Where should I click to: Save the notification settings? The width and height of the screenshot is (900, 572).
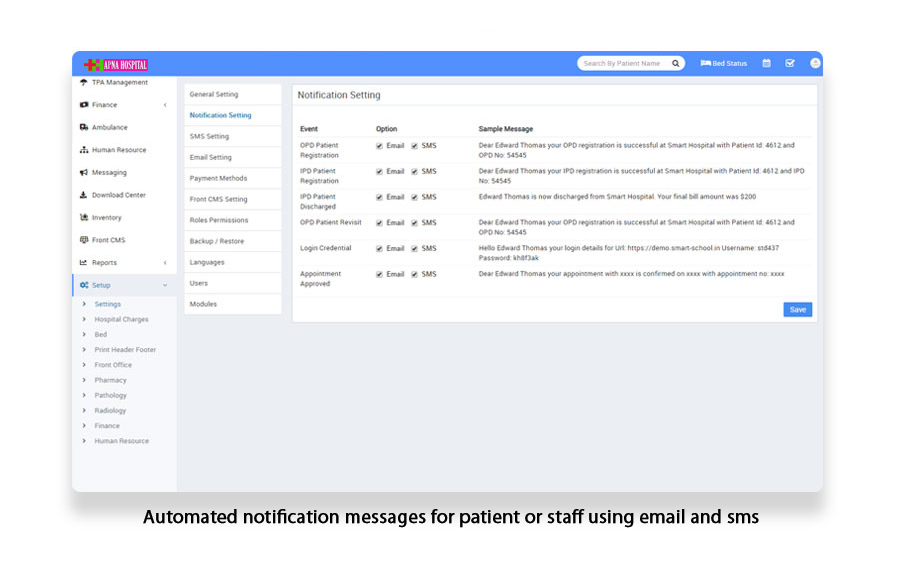click(x=798, y=310)
